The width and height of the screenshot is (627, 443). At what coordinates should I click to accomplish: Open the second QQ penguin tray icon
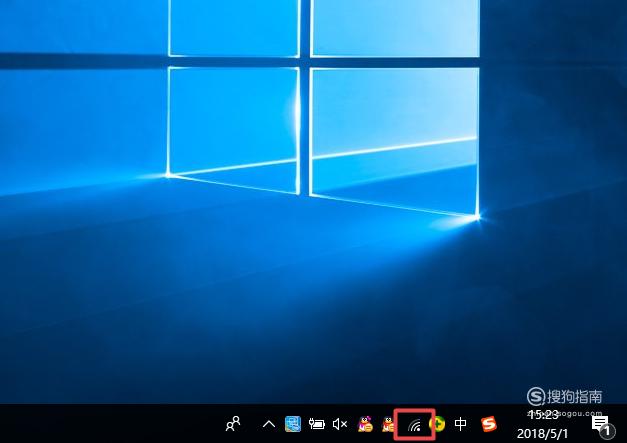click(x=388, y=424)
